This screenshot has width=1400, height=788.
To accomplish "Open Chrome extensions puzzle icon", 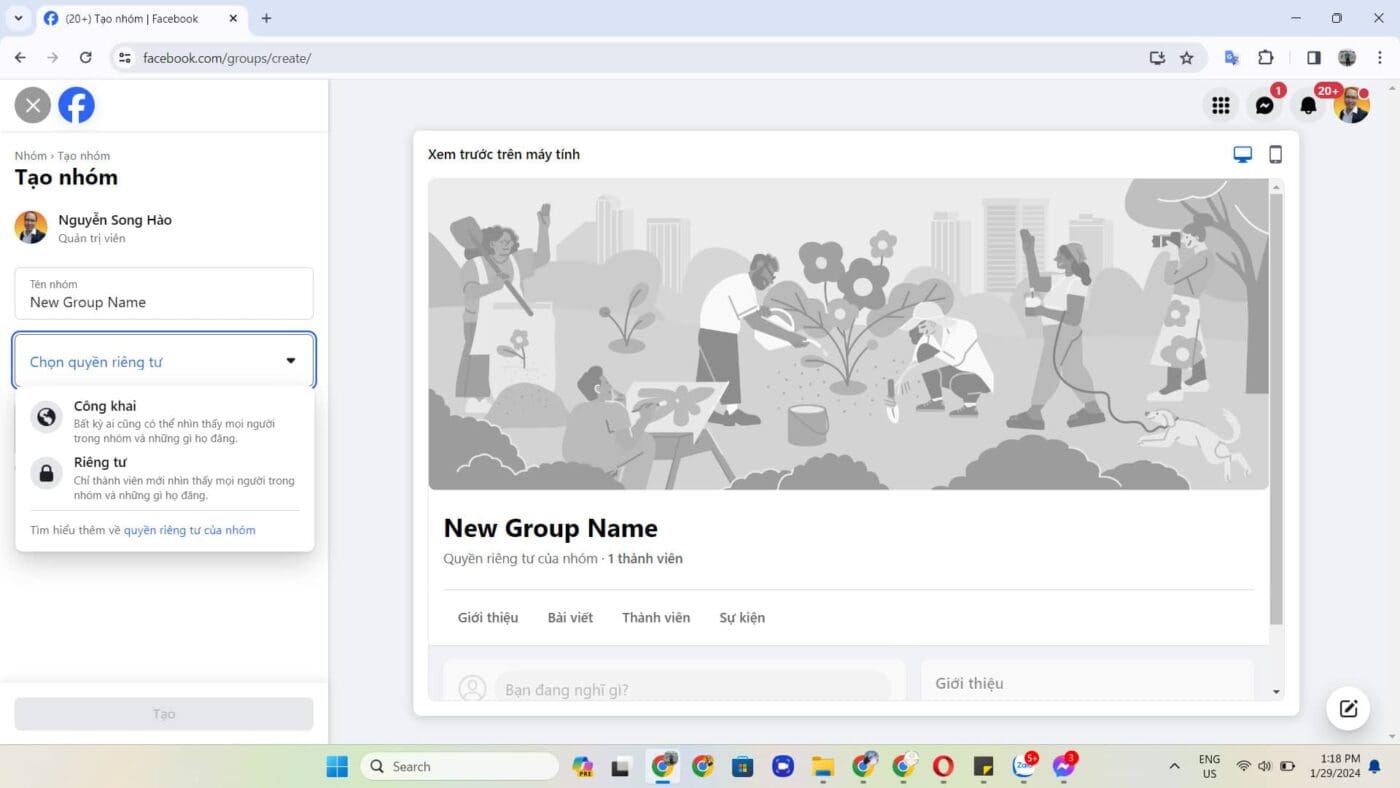I will tap(1266, 58).
